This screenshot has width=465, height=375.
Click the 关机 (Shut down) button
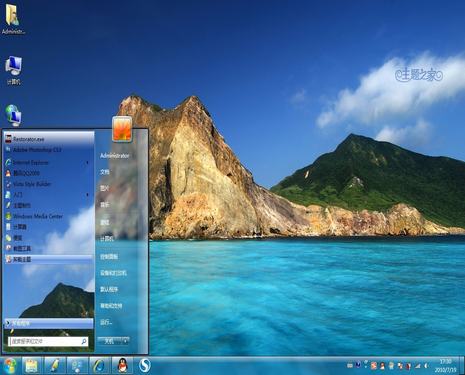109,341
